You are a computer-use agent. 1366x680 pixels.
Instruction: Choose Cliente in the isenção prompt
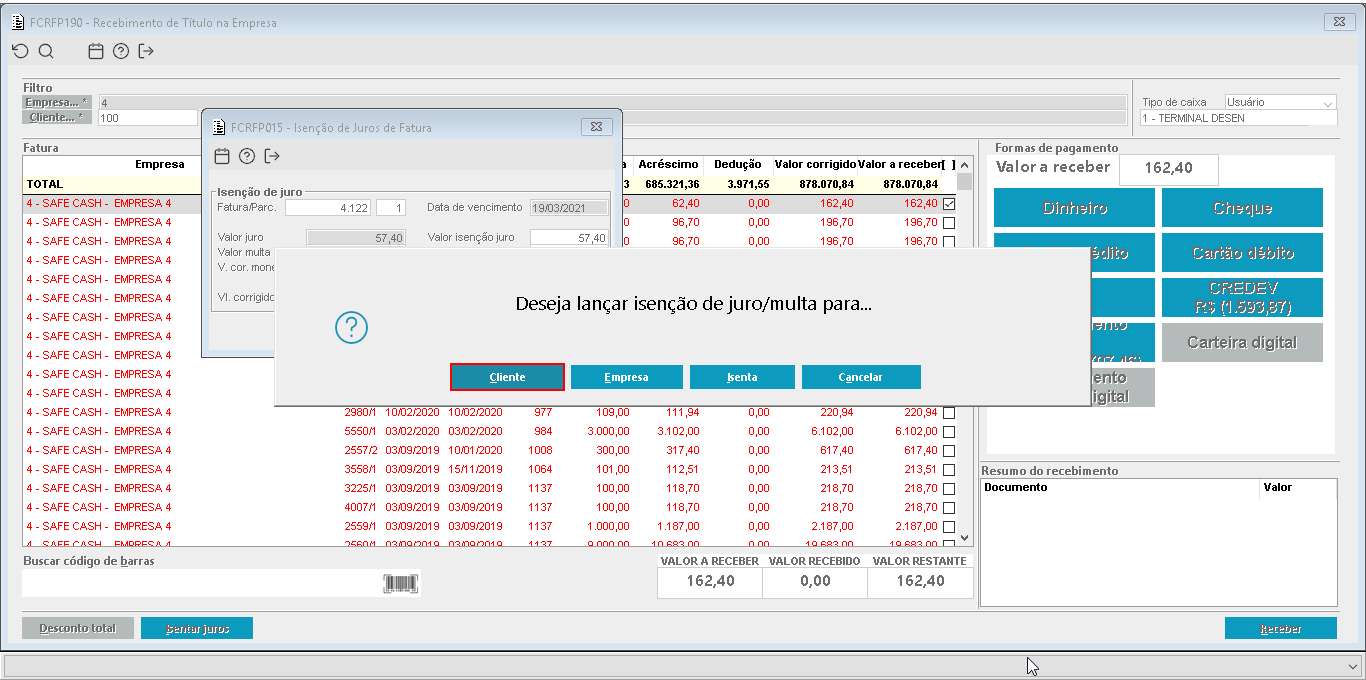pyautogui.click(x=507, y=377)
